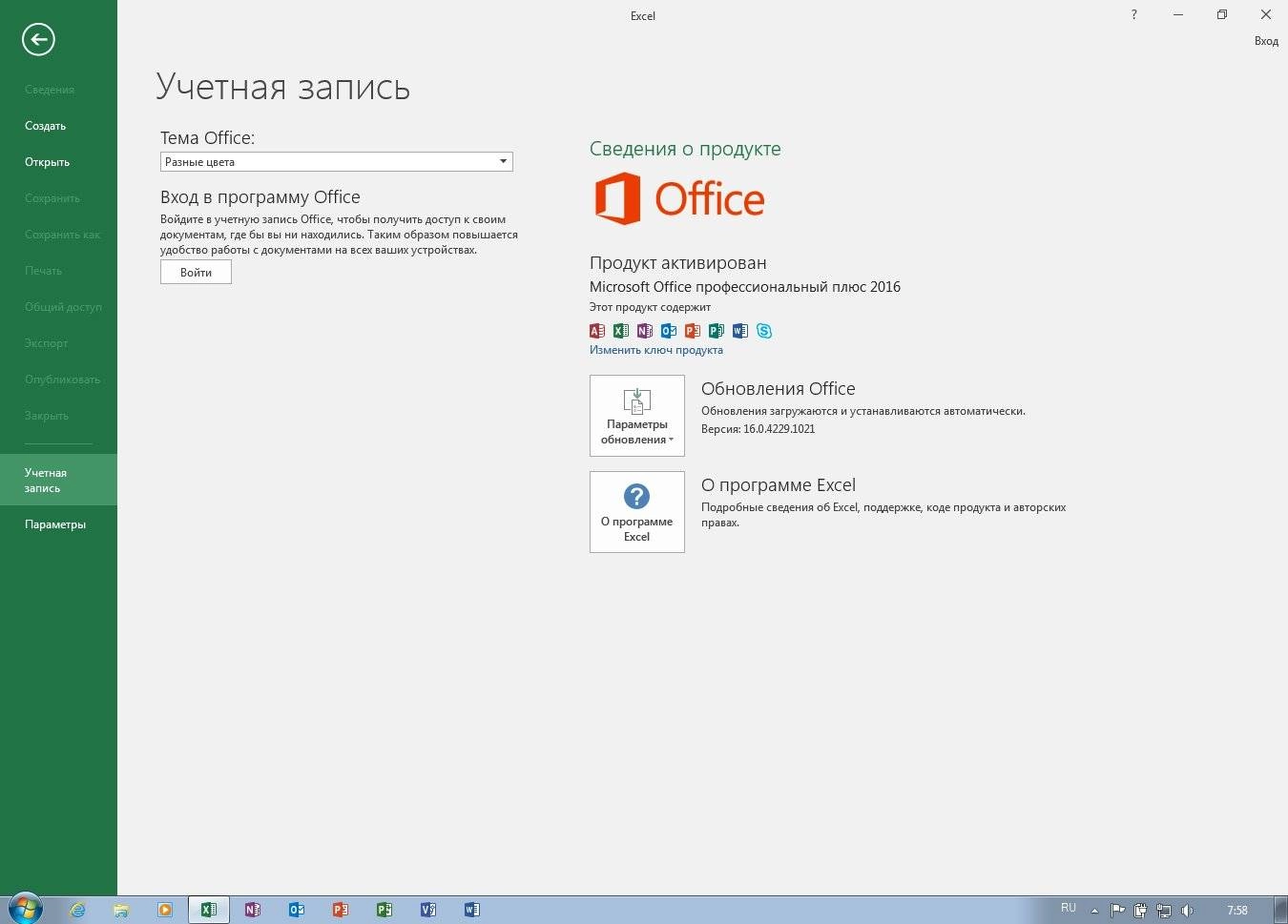Click the Excel icon in product contents

coord(621,331)
